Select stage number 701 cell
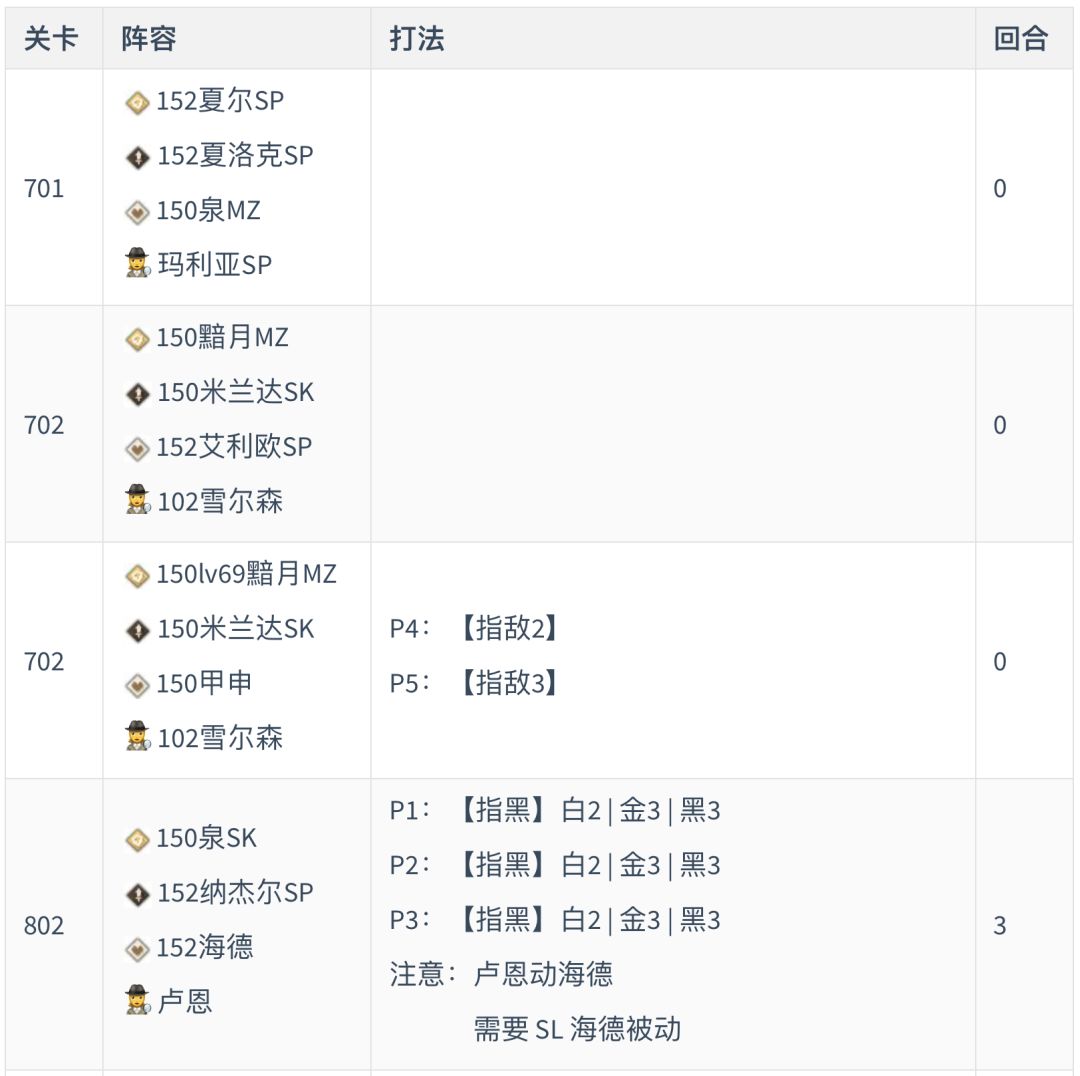 (44, 188)
